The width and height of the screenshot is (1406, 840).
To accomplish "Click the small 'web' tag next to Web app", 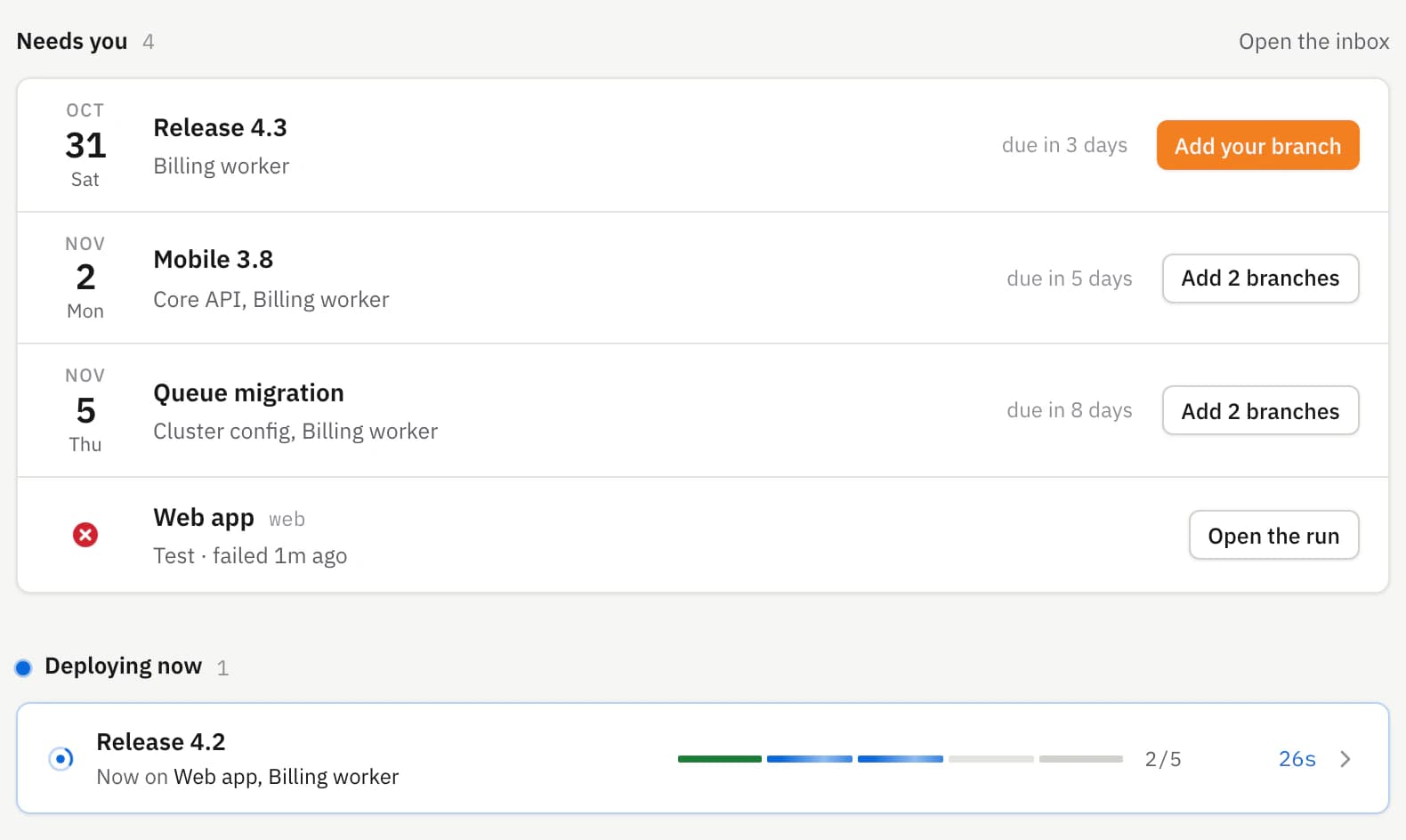I will coord(287,520).
